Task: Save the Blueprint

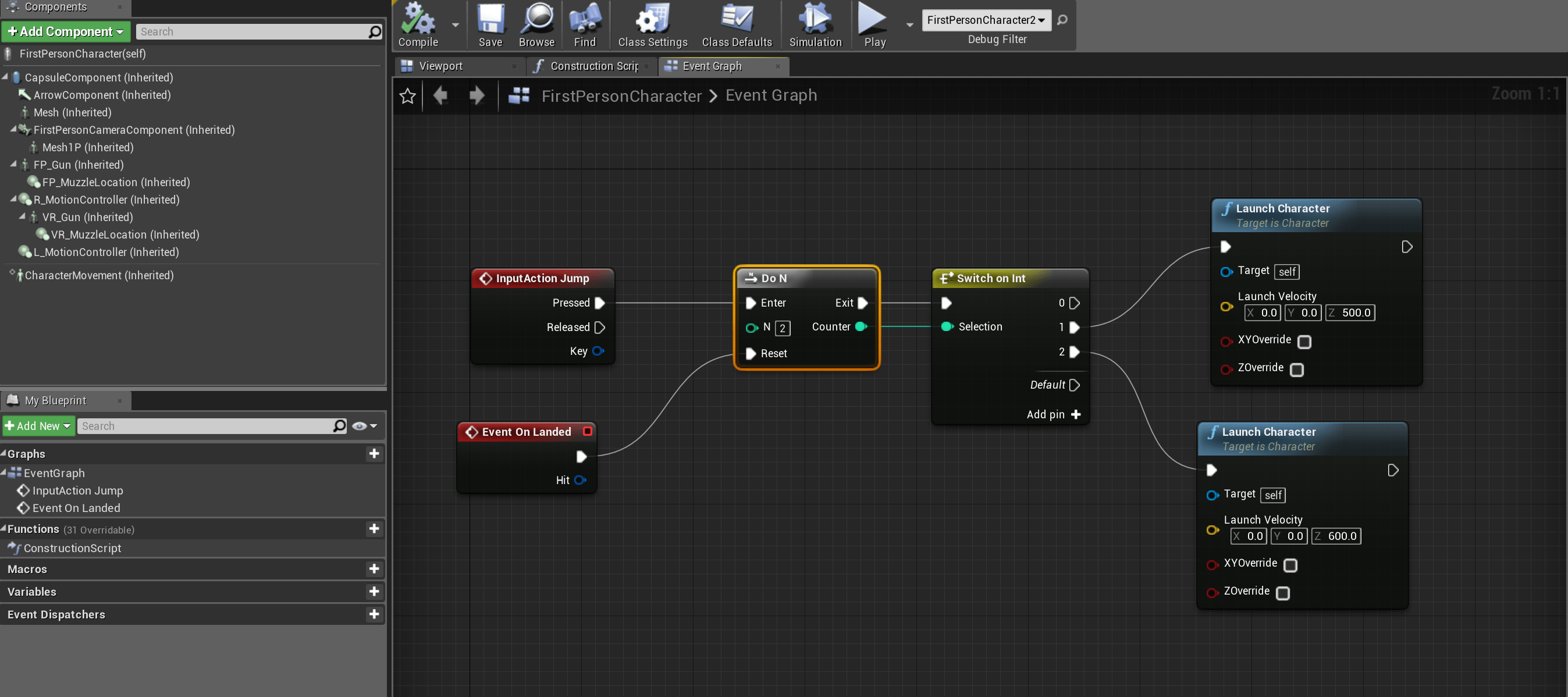Action: pos(490,24)
